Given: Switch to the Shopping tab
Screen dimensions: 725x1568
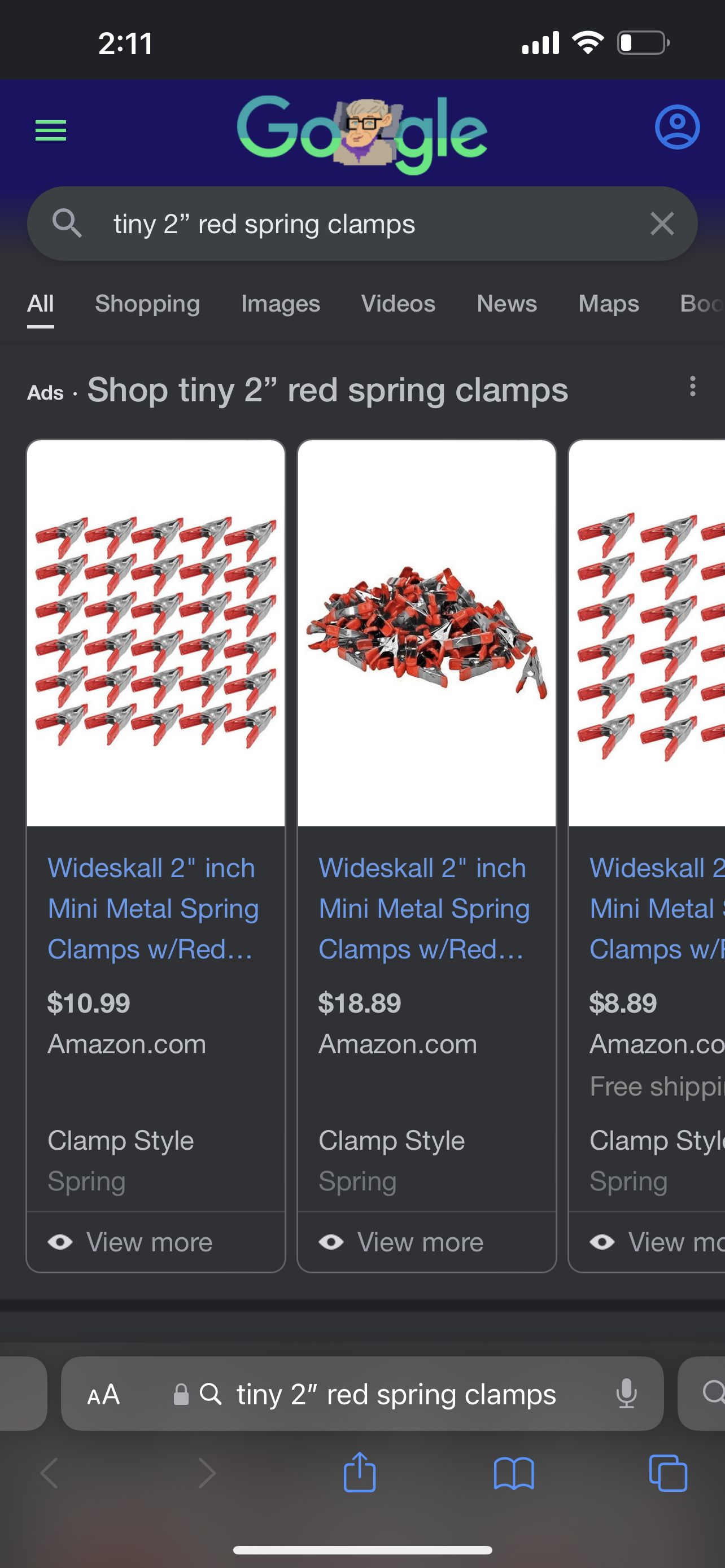Looking at the screenshot, I should 147,303.
